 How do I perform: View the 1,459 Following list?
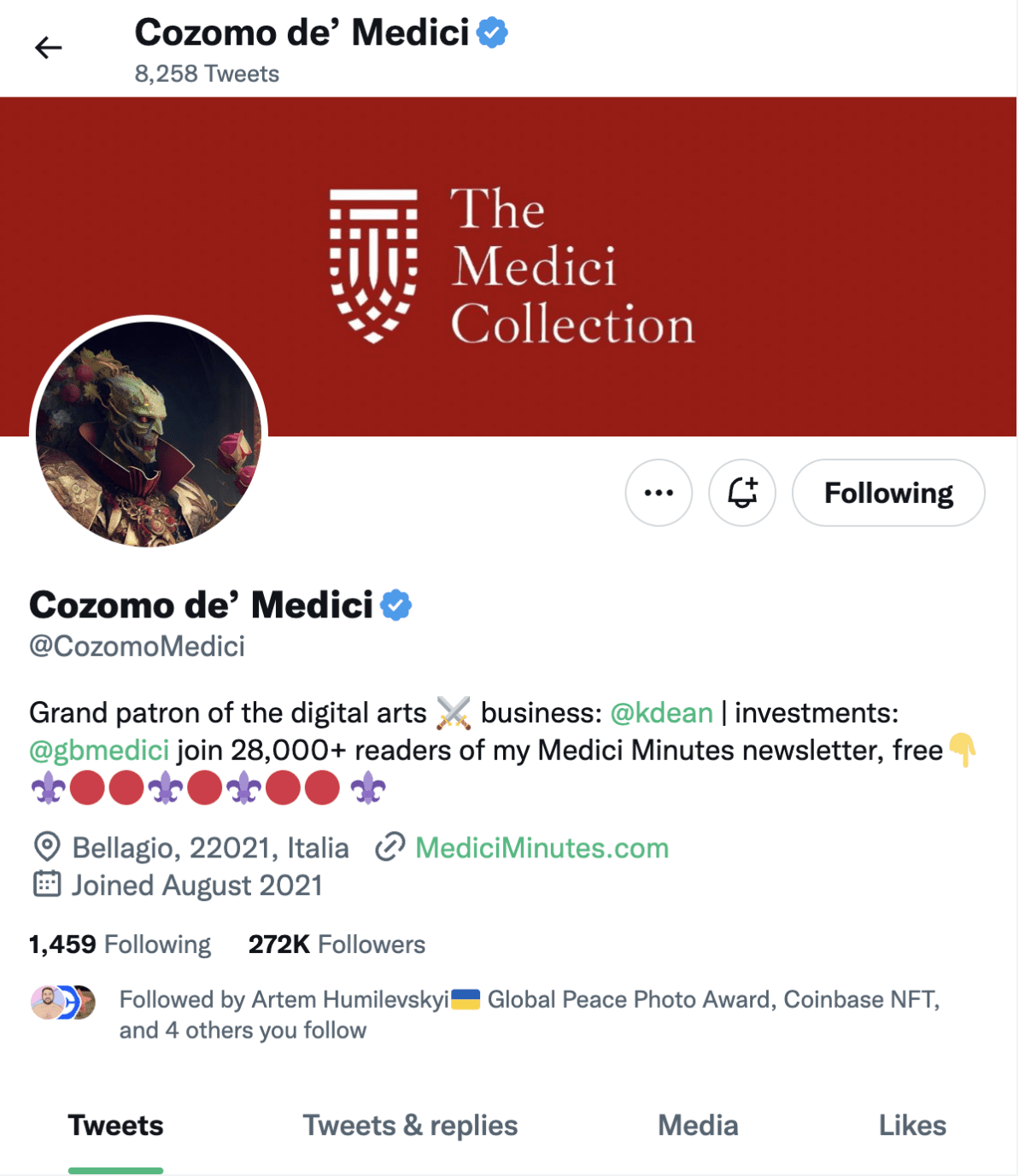coord(120,945)
